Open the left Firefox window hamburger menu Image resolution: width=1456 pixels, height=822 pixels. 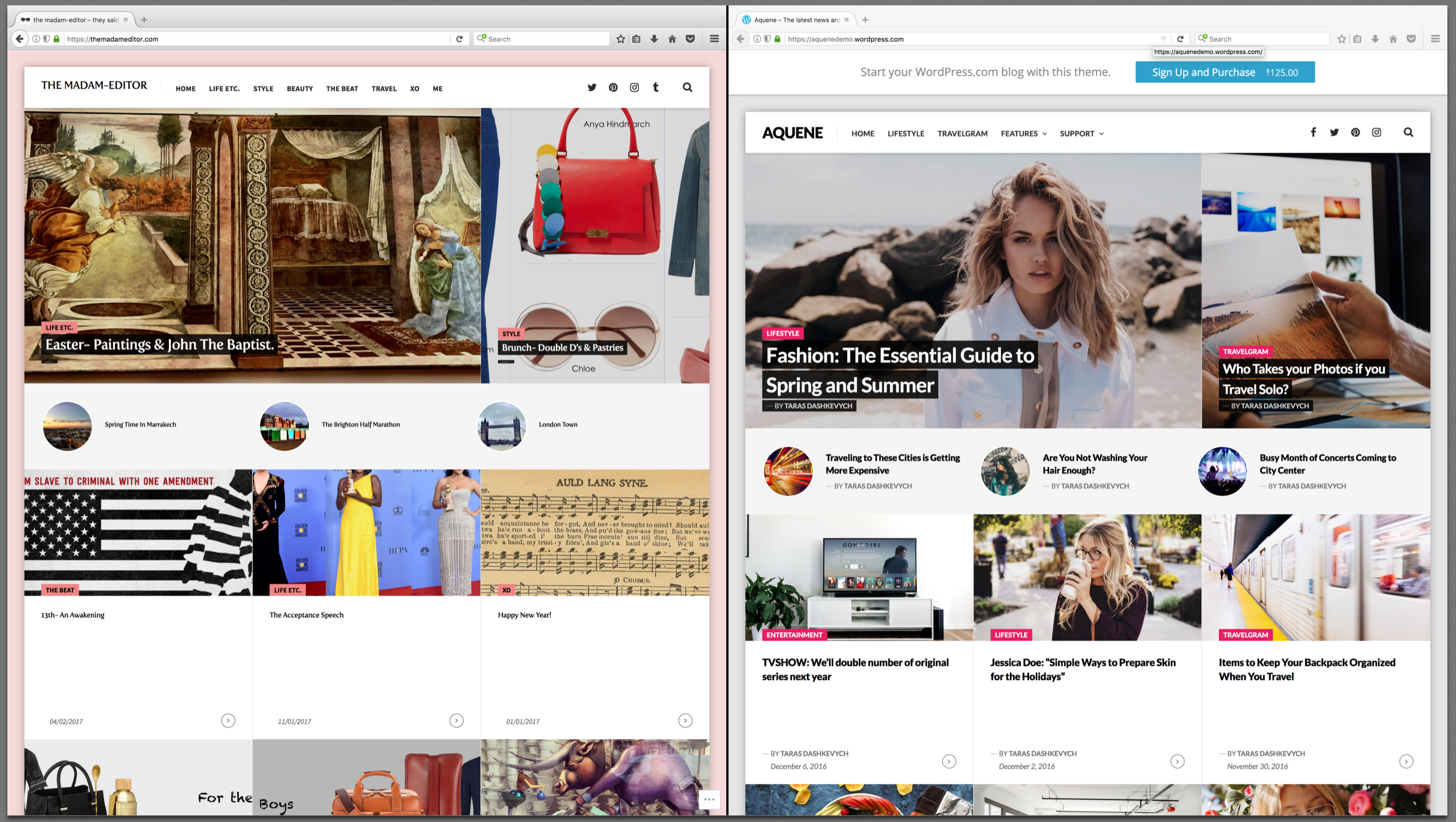[x=714, y=39]
